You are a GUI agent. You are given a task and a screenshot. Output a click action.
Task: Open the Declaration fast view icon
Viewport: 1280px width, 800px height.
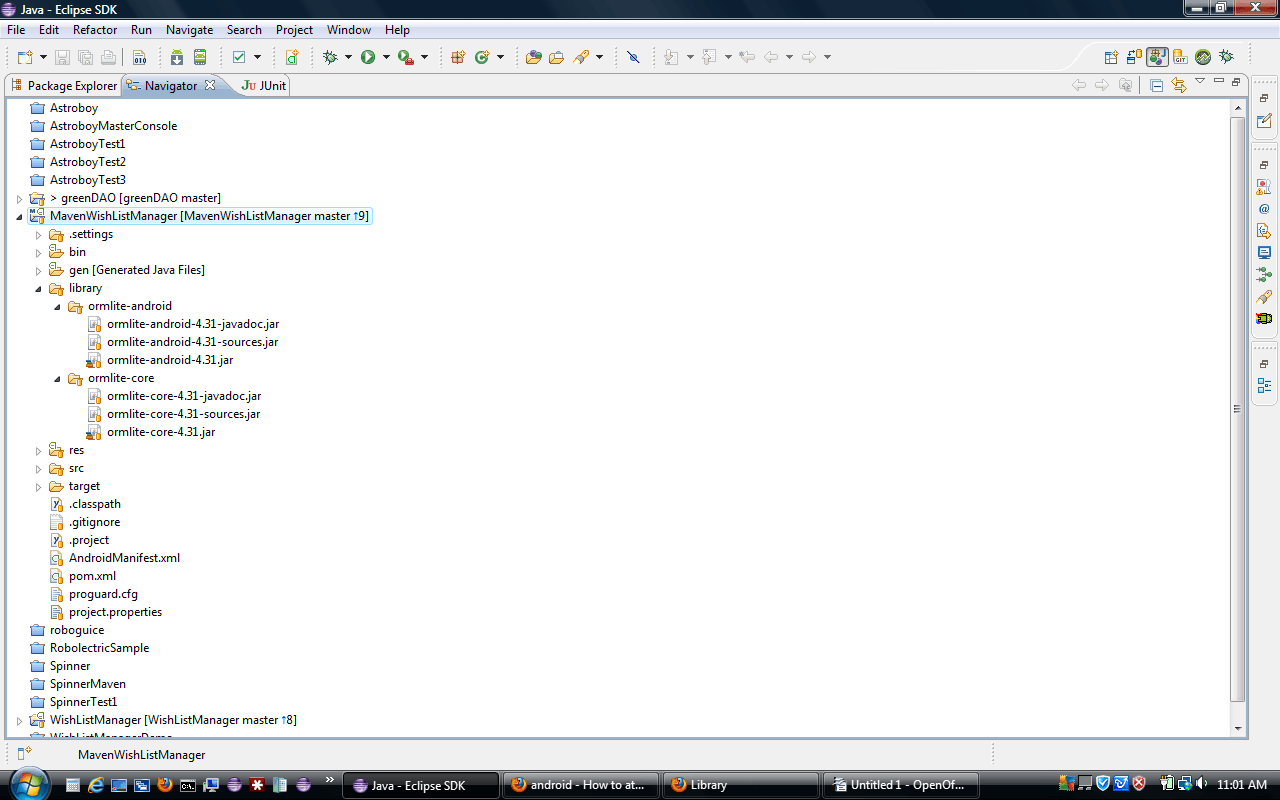[x=1264, y=230]
